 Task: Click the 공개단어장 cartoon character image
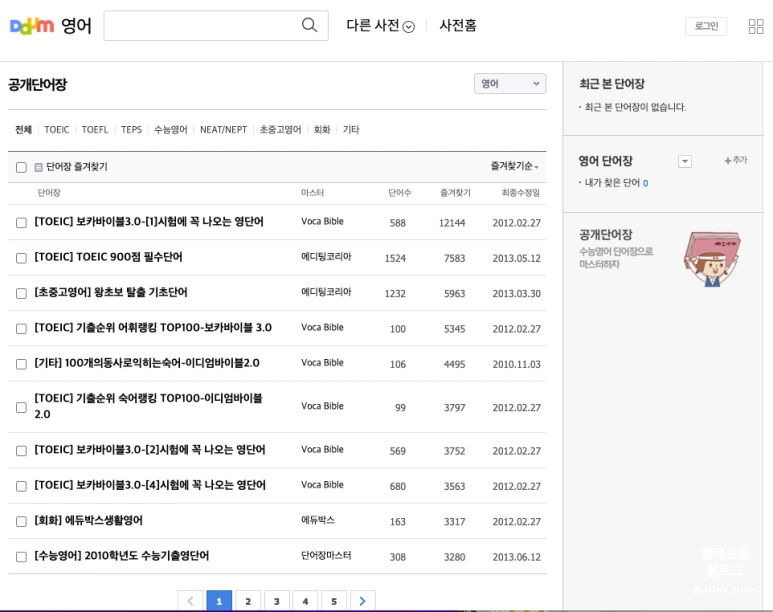712,259
